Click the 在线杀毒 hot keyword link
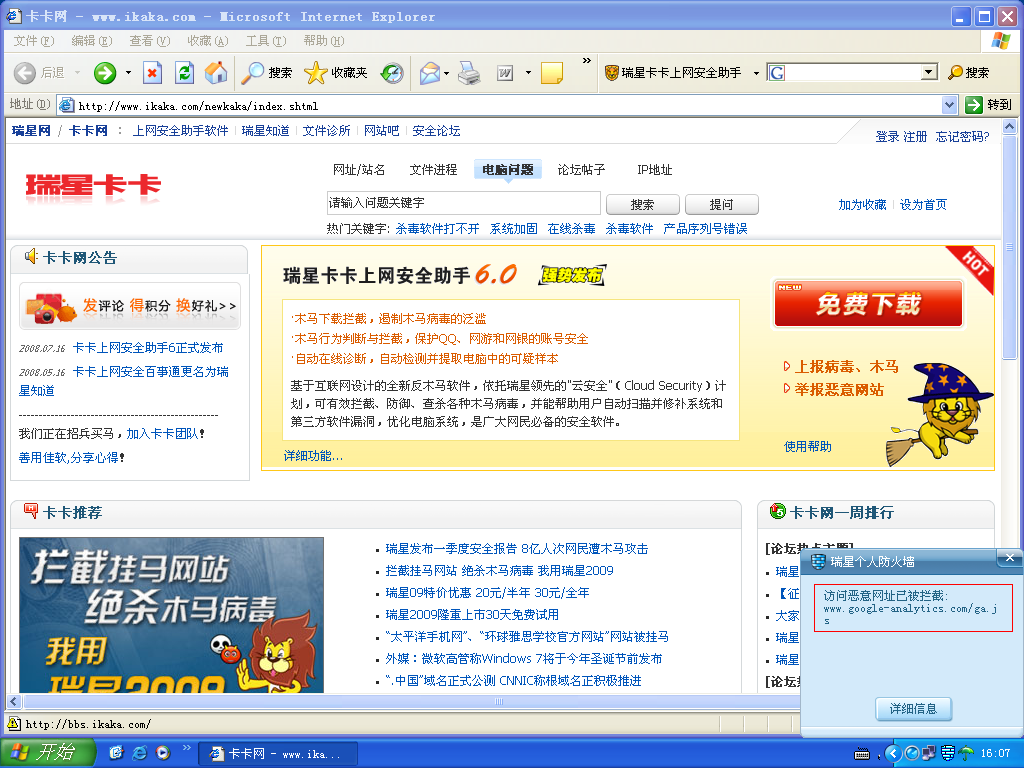The width and height of the screenshot is (1024, 768). (x=571, y=229)
